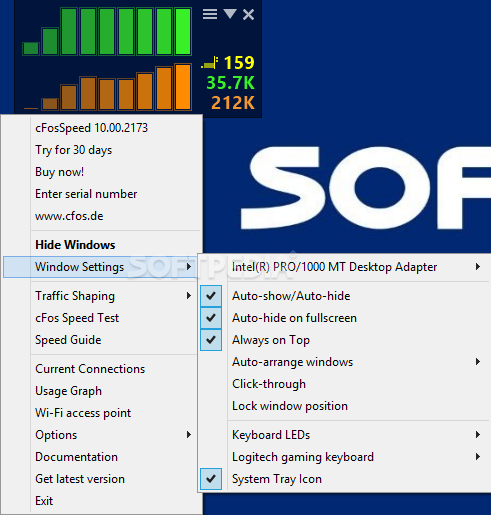
Task: Select the cFosSpeed 10.00.2173 menu entry
Action: [x=91, y=128]
